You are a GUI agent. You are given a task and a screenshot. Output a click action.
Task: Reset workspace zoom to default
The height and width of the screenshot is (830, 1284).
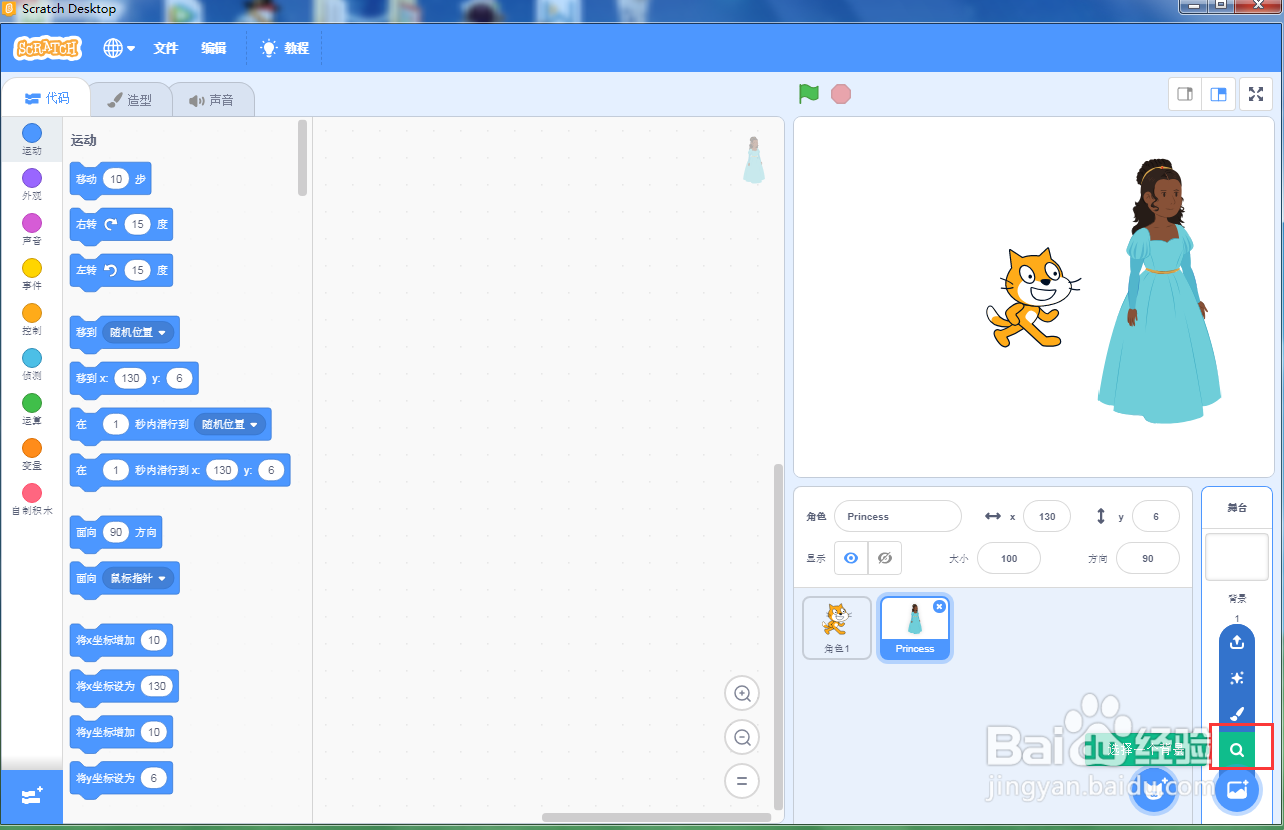[x=742, y=782]
